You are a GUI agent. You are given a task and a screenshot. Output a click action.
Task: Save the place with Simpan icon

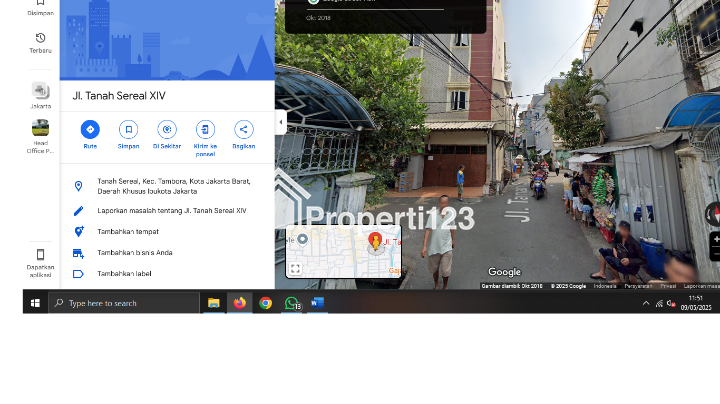[128, 130]
